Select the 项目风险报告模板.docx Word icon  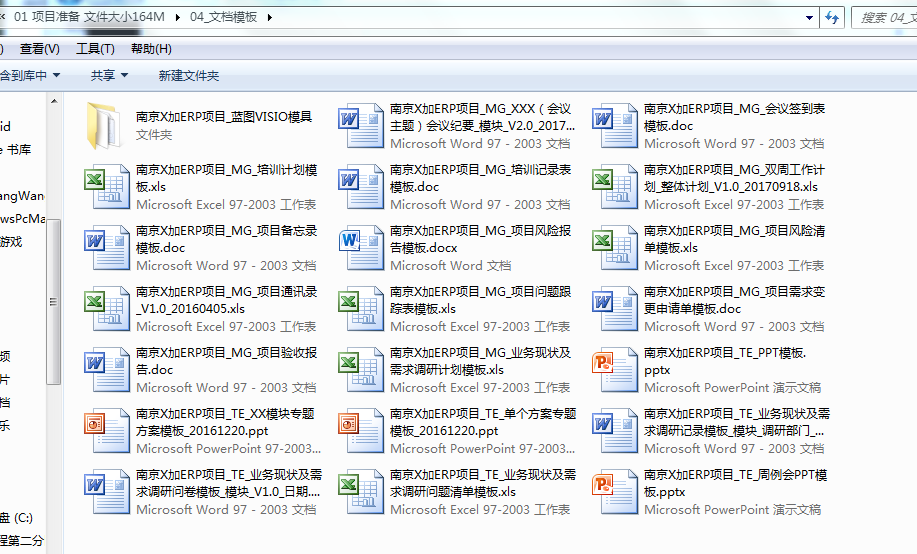point(361,247)
